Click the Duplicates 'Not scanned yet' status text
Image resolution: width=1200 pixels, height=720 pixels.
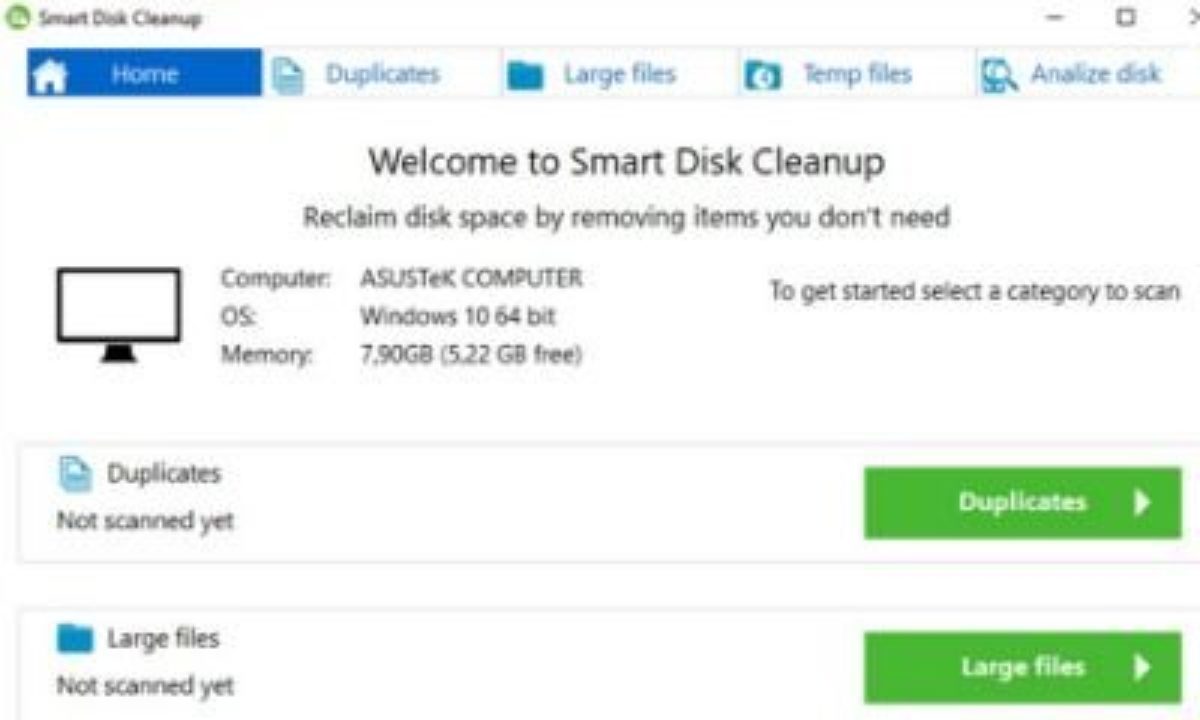pyautogui.click(x=145, y=521)
